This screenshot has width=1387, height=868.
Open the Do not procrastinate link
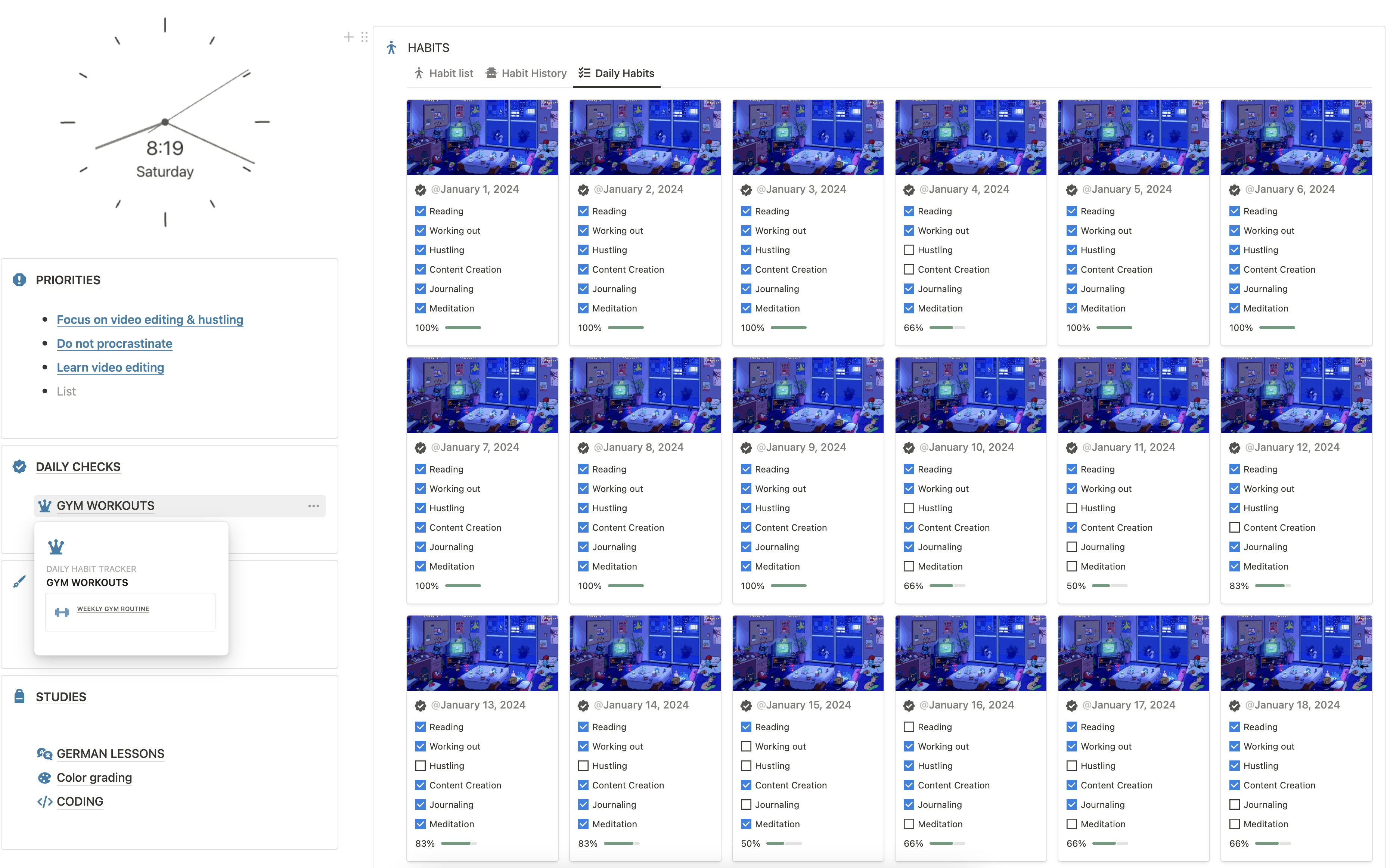coord(114,344)
